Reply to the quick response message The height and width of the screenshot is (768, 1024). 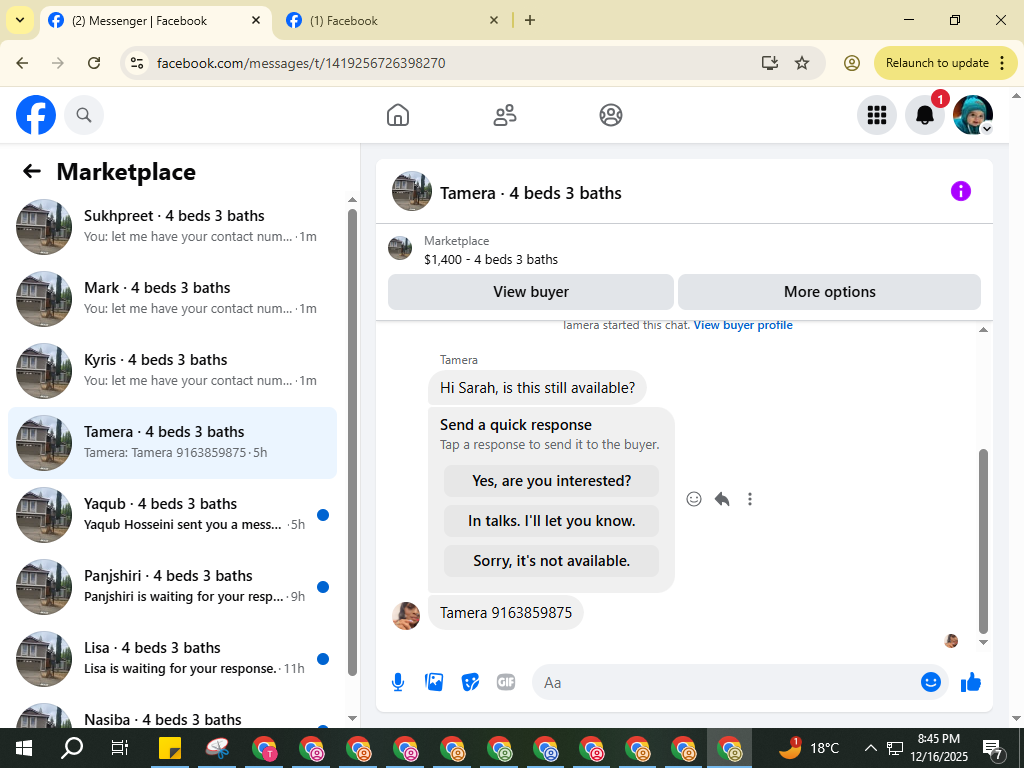(x=722, y=499)
